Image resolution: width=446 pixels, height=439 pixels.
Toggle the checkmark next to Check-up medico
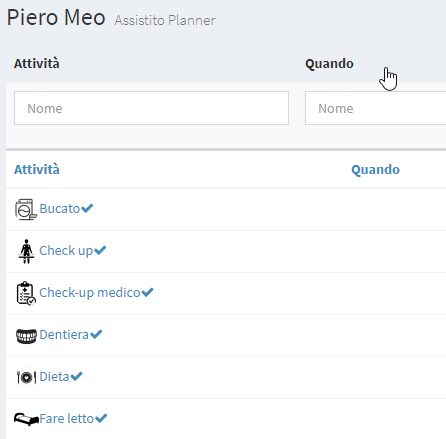point(147,292)
